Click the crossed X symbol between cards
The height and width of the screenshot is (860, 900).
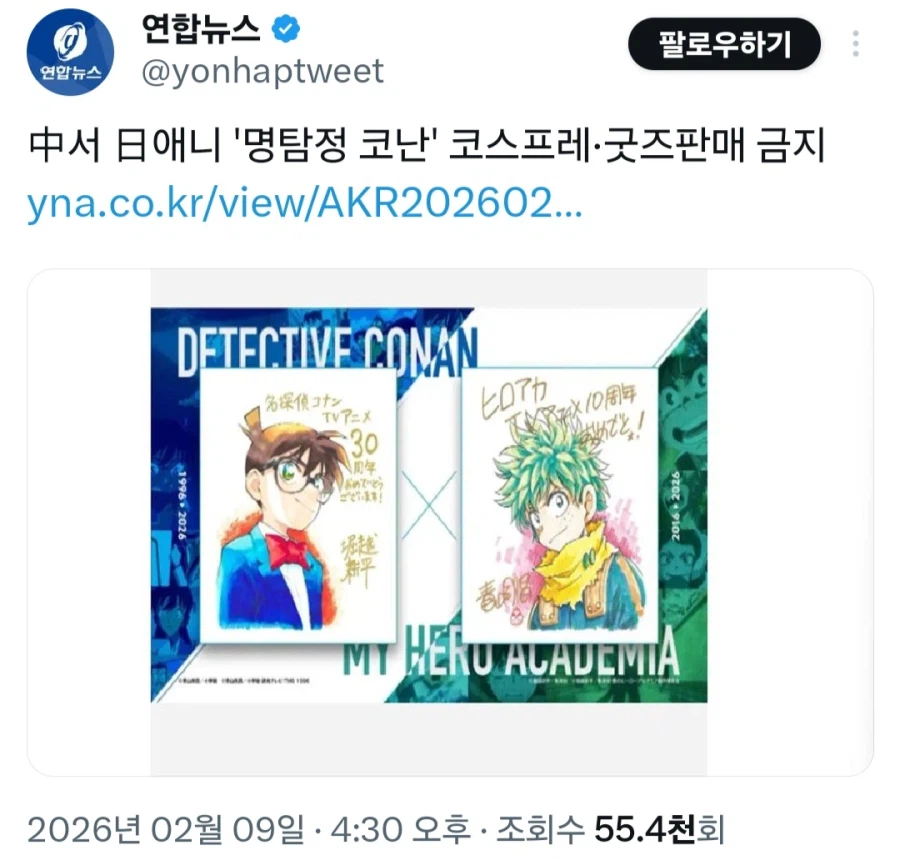(x=429, y=505)
